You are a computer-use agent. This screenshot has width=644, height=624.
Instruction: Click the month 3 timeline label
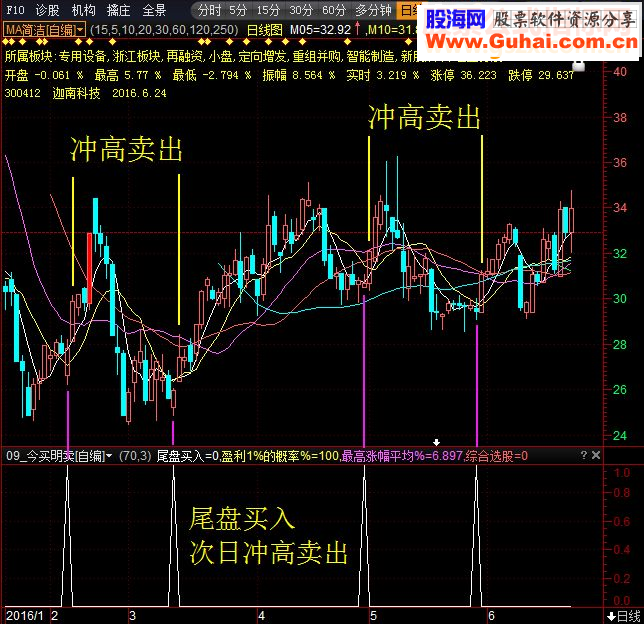(x=132, y=616)
